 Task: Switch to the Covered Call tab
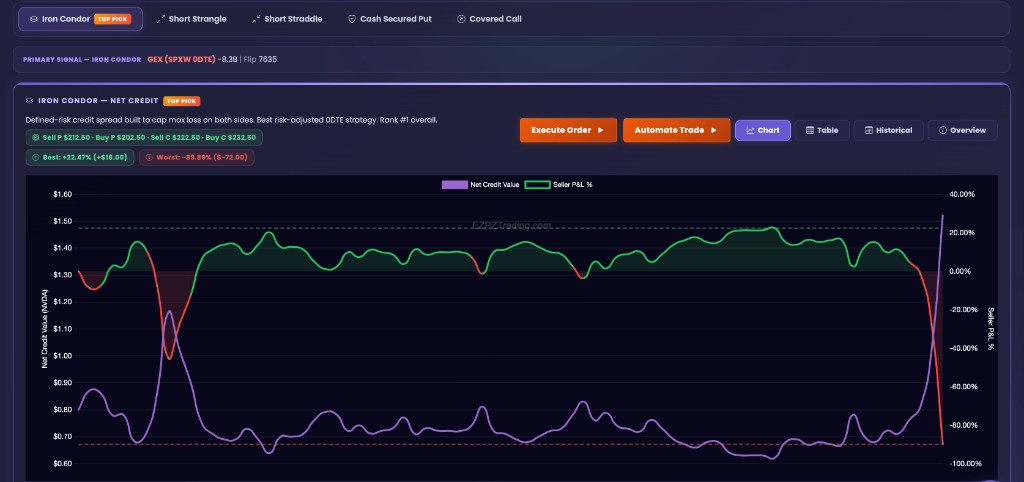click(x=489, y=19)
